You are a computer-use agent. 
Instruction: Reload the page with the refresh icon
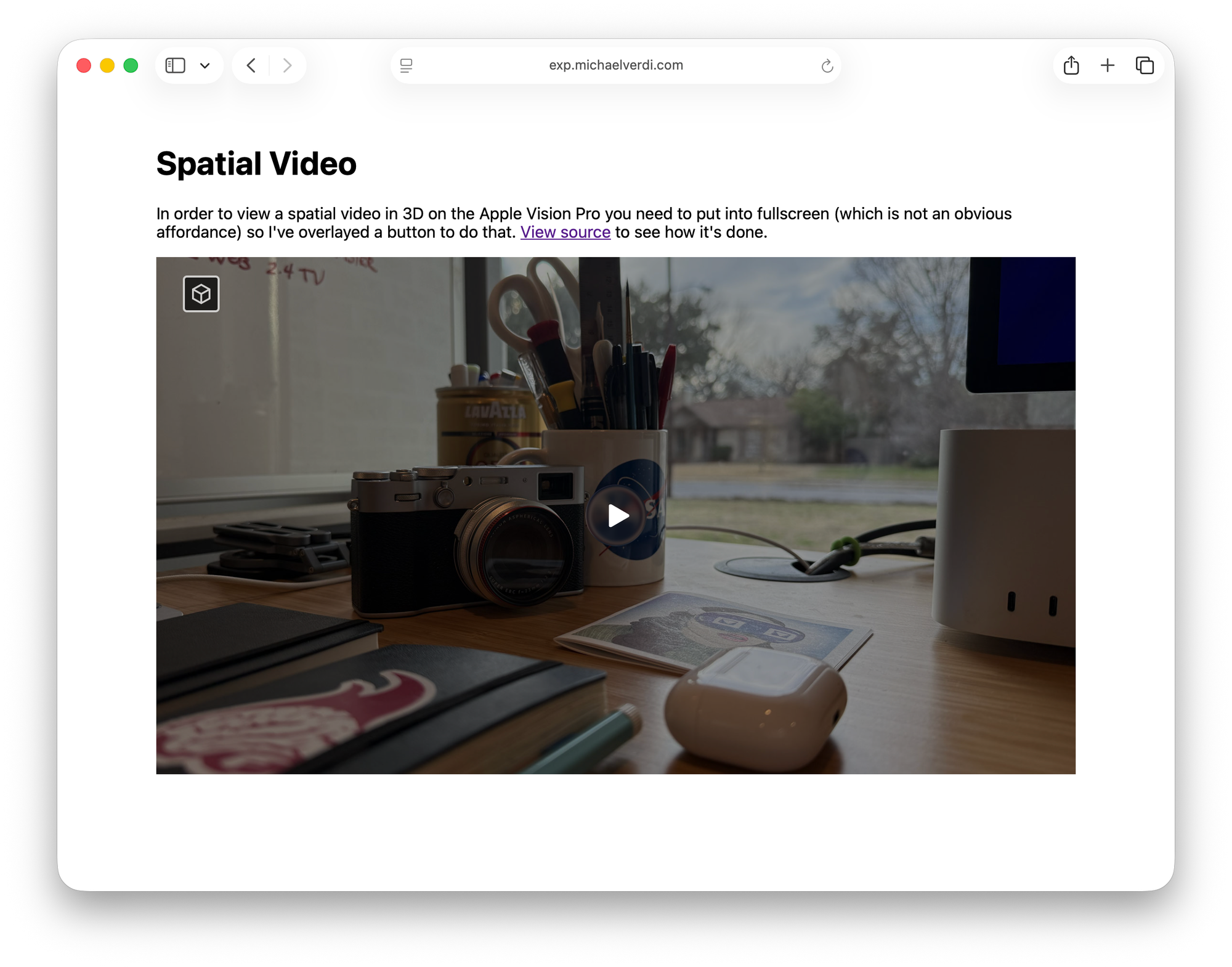pyautogui.click(x=827, y=66)
